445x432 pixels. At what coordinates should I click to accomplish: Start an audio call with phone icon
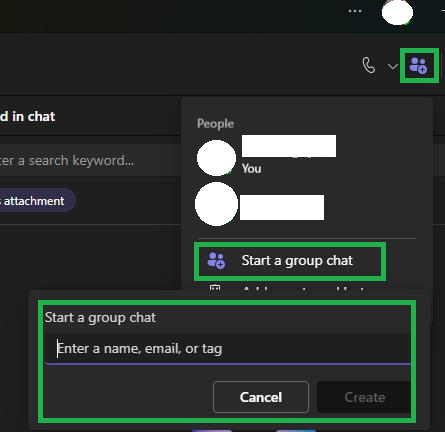click(369, 65)
